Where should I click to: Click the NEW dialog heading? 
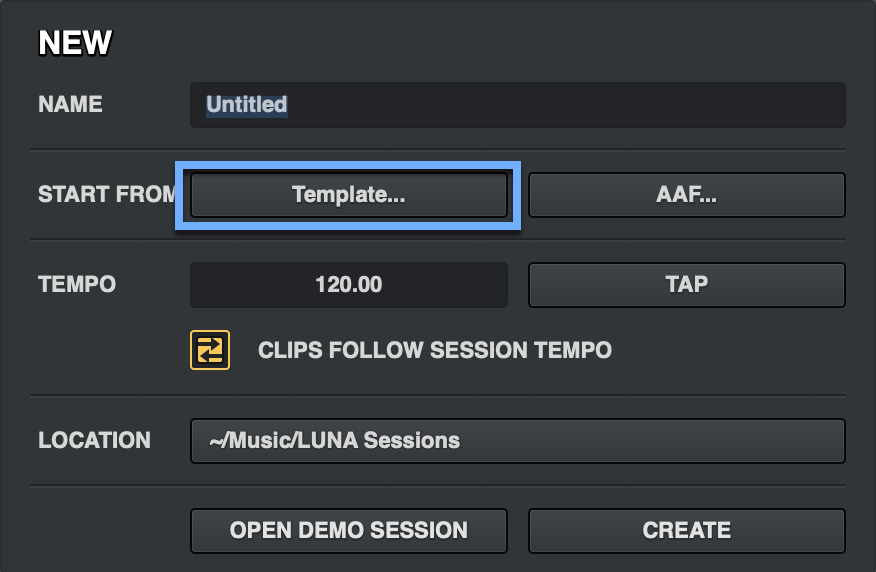(75, 43)
